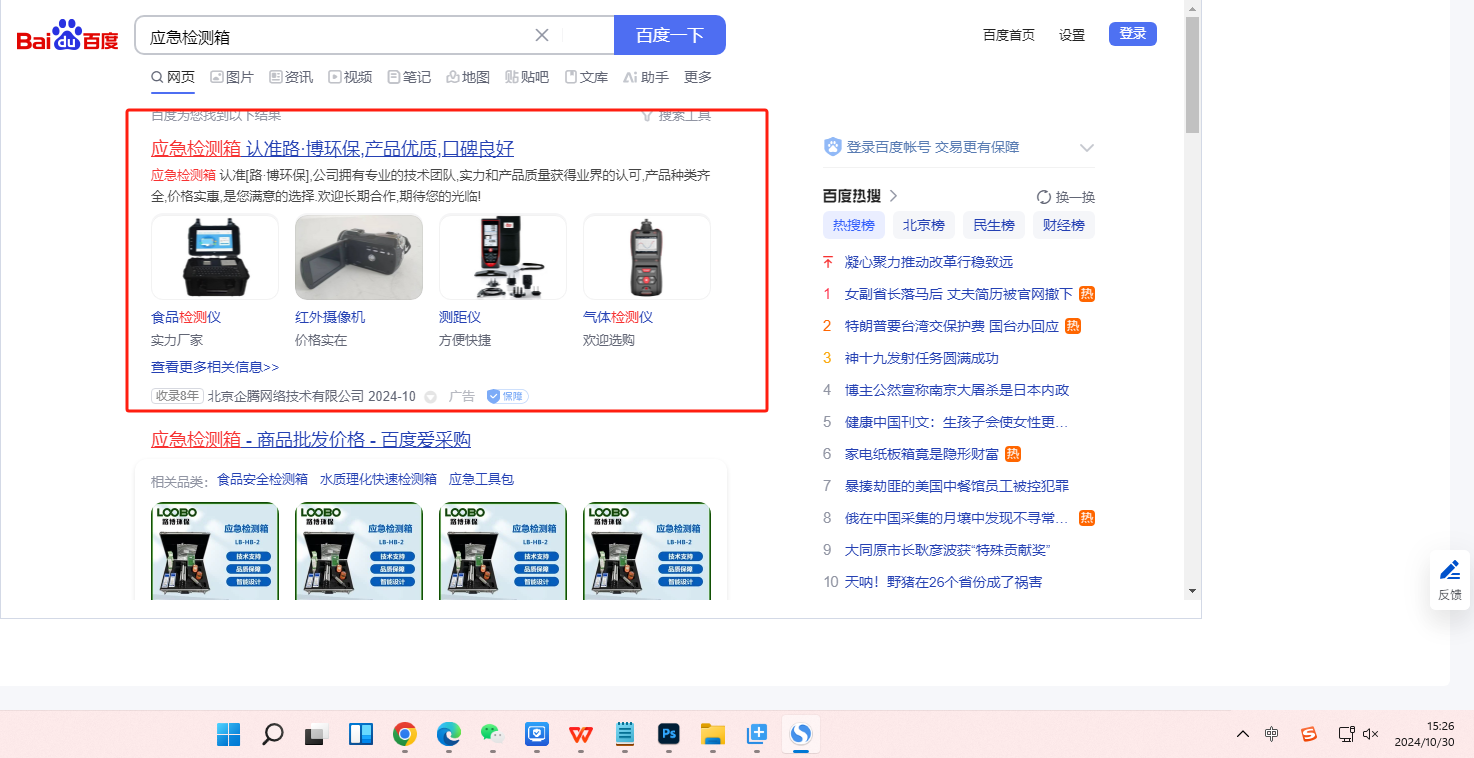Screen dimensions: 1474x758
Task: Open Task View on the taskbar
Action: tap(317, 735)
